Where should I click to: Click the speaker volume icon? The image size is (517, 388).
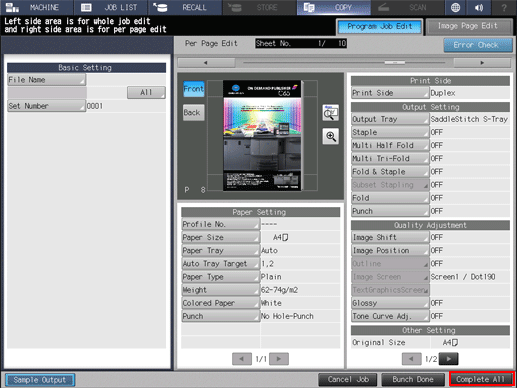(479, 7)
